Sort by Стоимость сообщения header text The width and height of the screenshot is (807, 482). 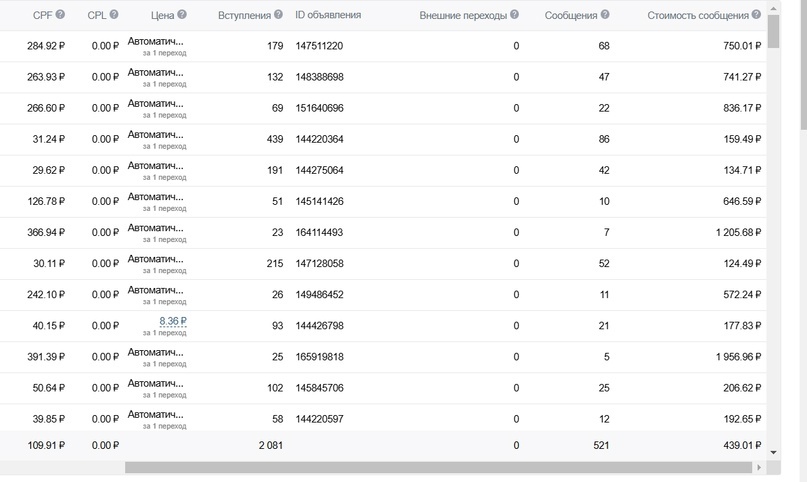698,15
